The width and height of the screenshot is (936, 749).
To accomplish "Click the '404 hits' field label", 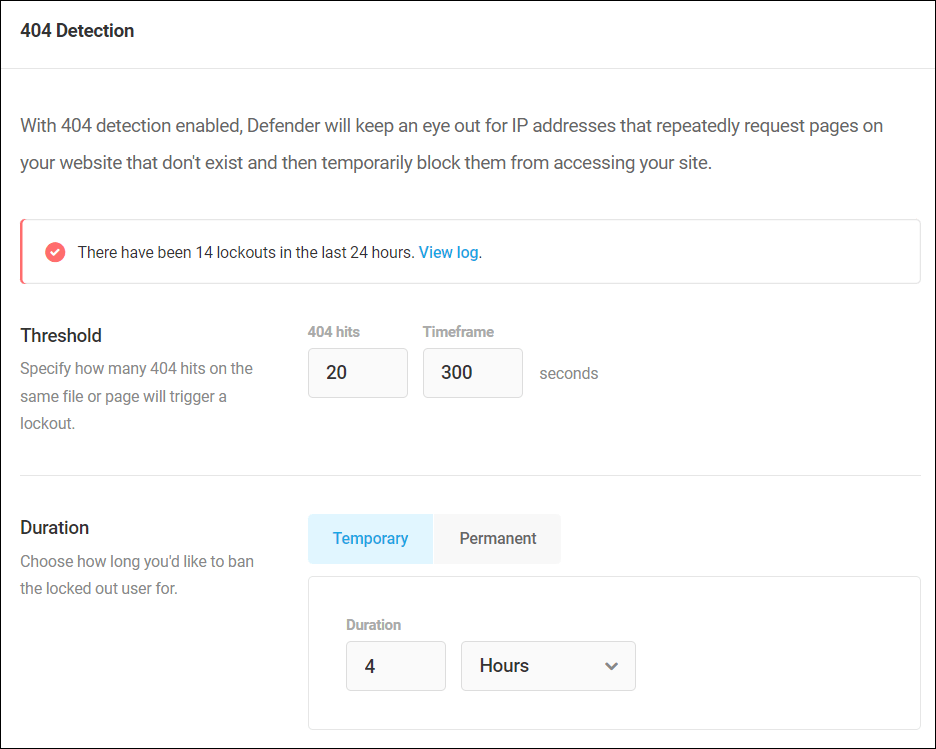I will tap(334, 332).
